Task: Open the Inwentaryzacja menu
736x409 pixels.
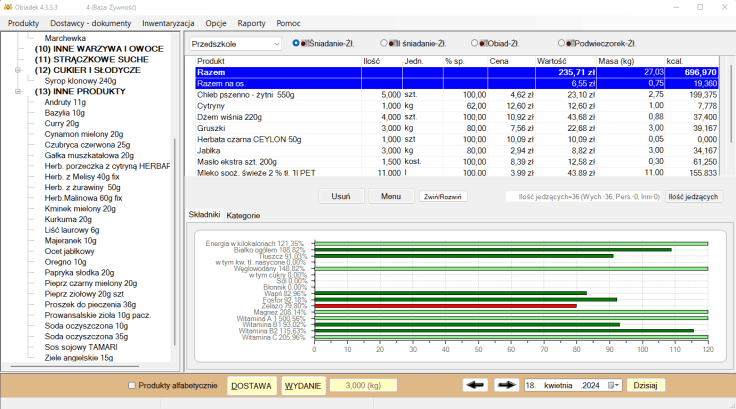Action: point(170,22)
